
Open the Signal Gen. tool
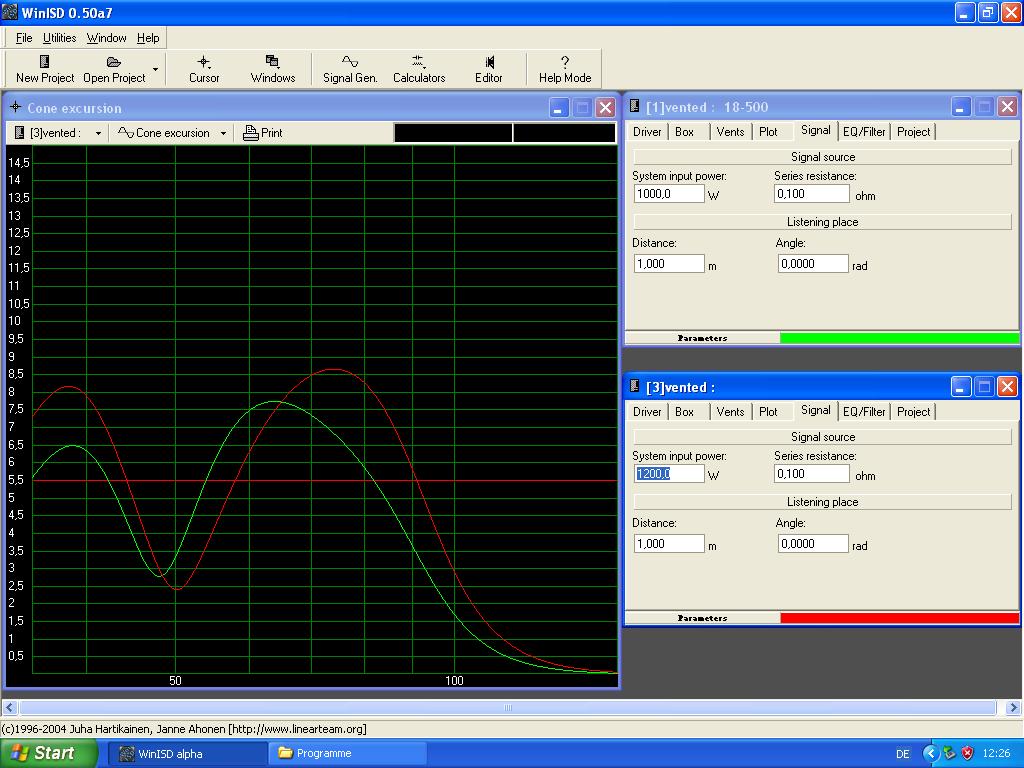[x=350, y=68]
